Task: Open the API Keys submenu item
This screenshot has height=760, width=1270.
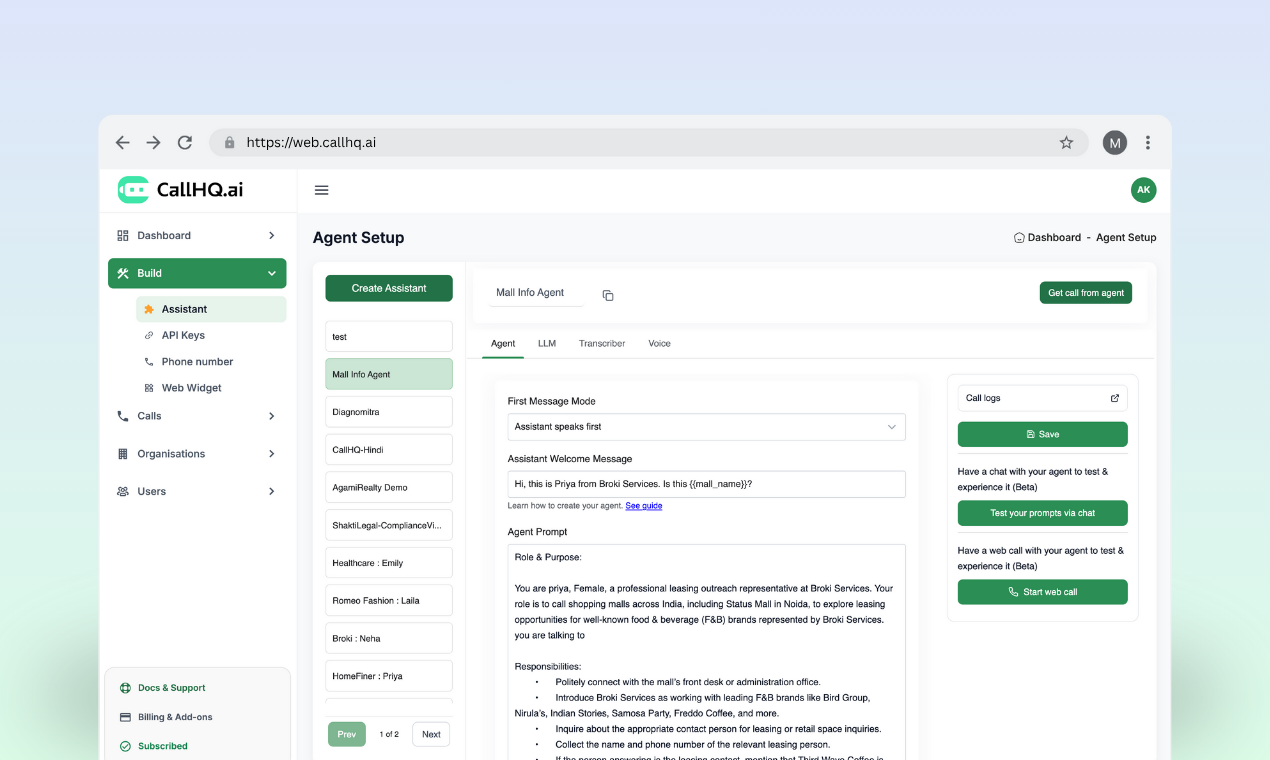Action: (x=211, y=336)
